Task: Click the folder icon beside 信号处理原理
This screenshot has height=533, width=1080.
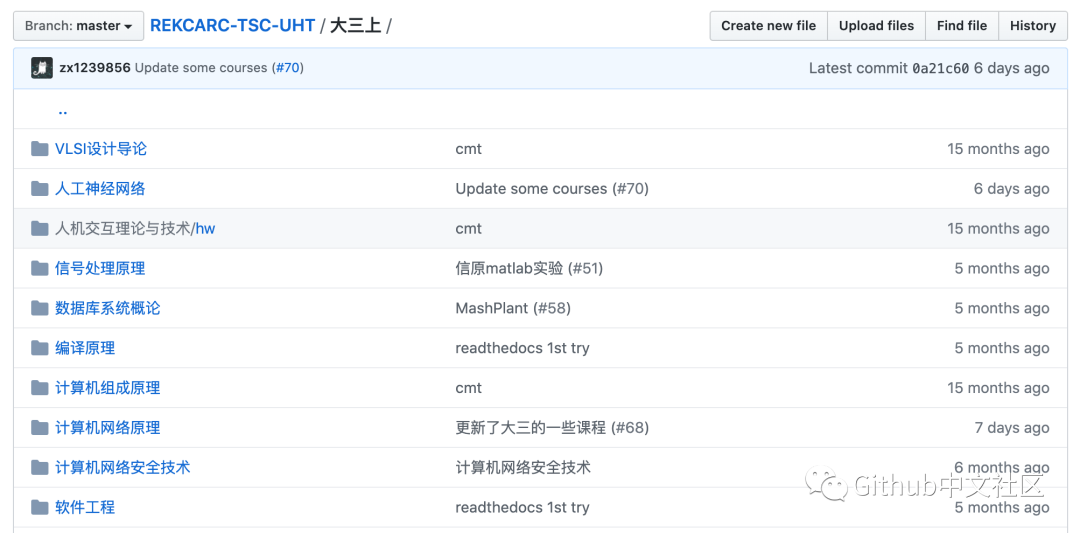Action: [x=40, y=268]
